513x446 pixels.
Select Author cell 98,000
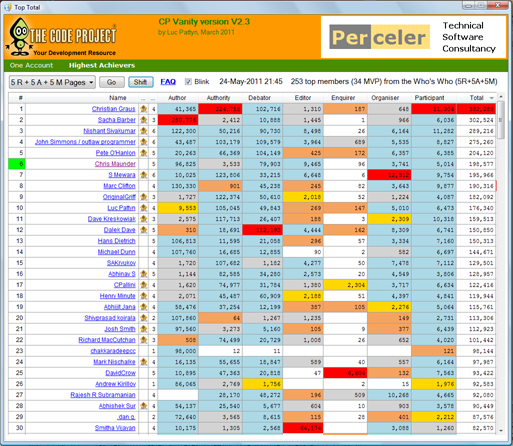tap(178, 351)
